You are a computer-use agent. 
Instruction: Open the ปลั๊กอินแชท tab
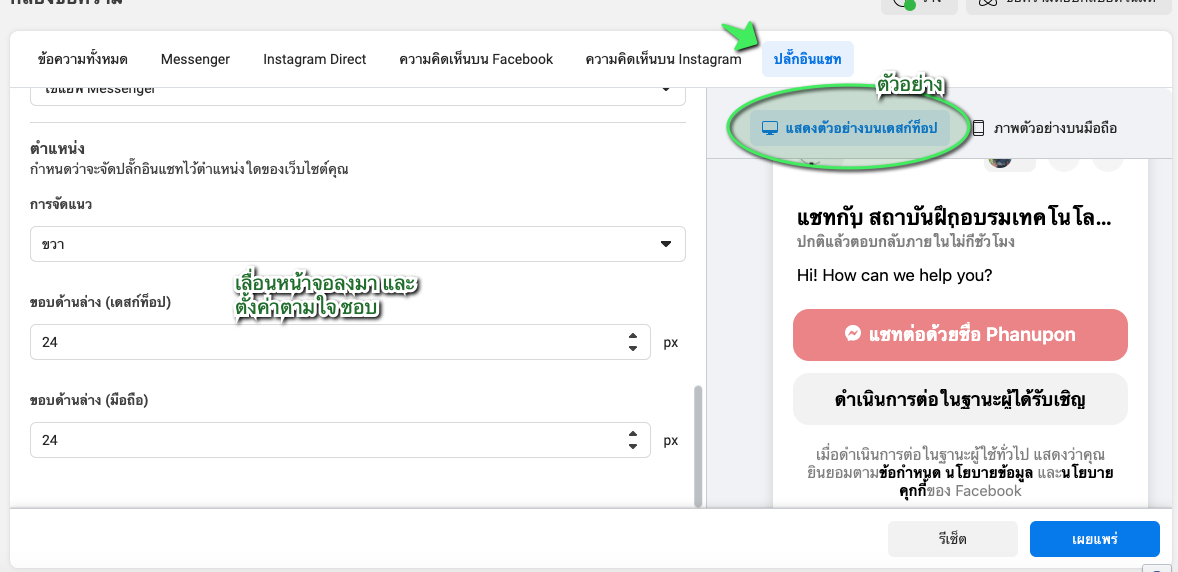pyautogui.click(x=807, y=59)
